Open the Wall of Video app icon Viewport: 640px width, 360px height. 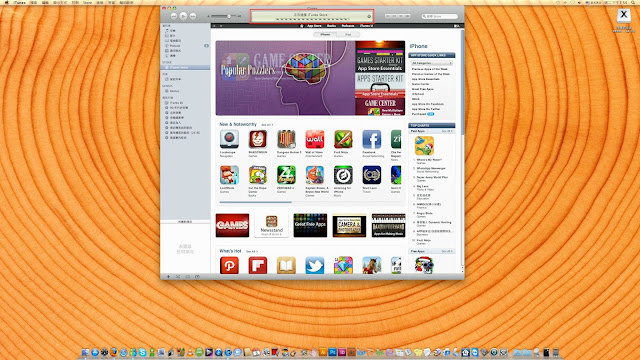(x=315, y=139)
